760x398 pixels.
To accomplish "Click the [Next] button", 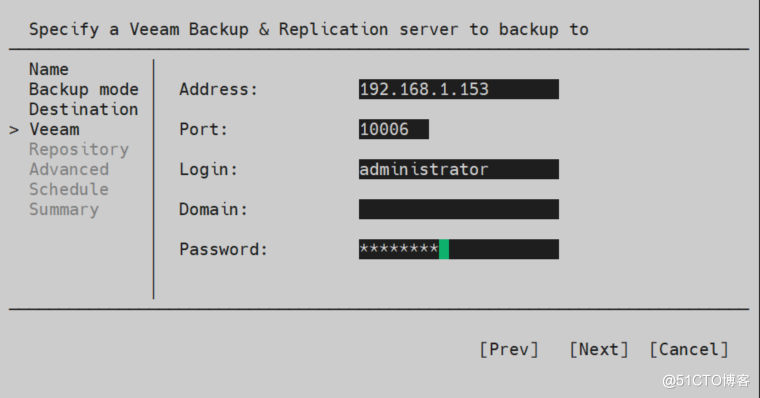I will 599,349.
